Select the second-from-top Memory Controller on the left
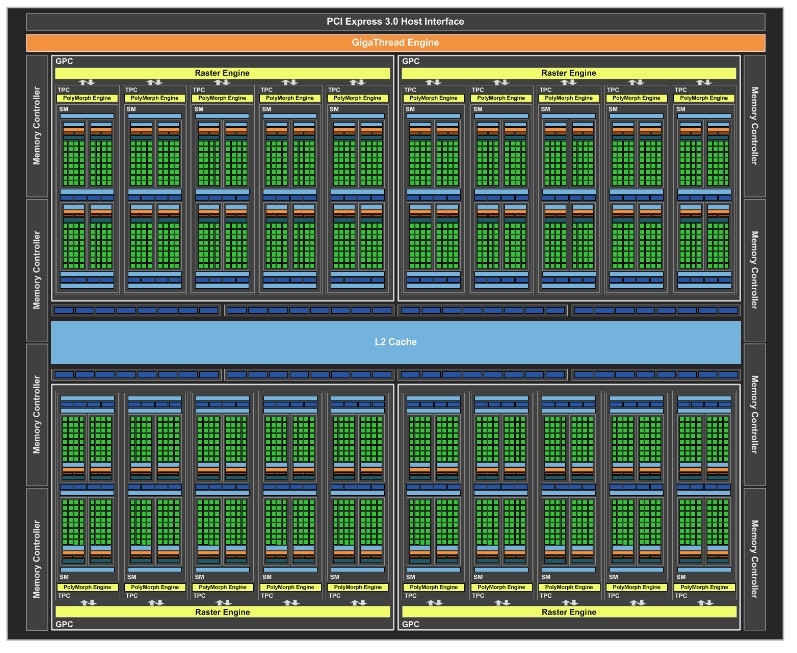The height and width of the screenshot is (653, 797). click(37, 270)
